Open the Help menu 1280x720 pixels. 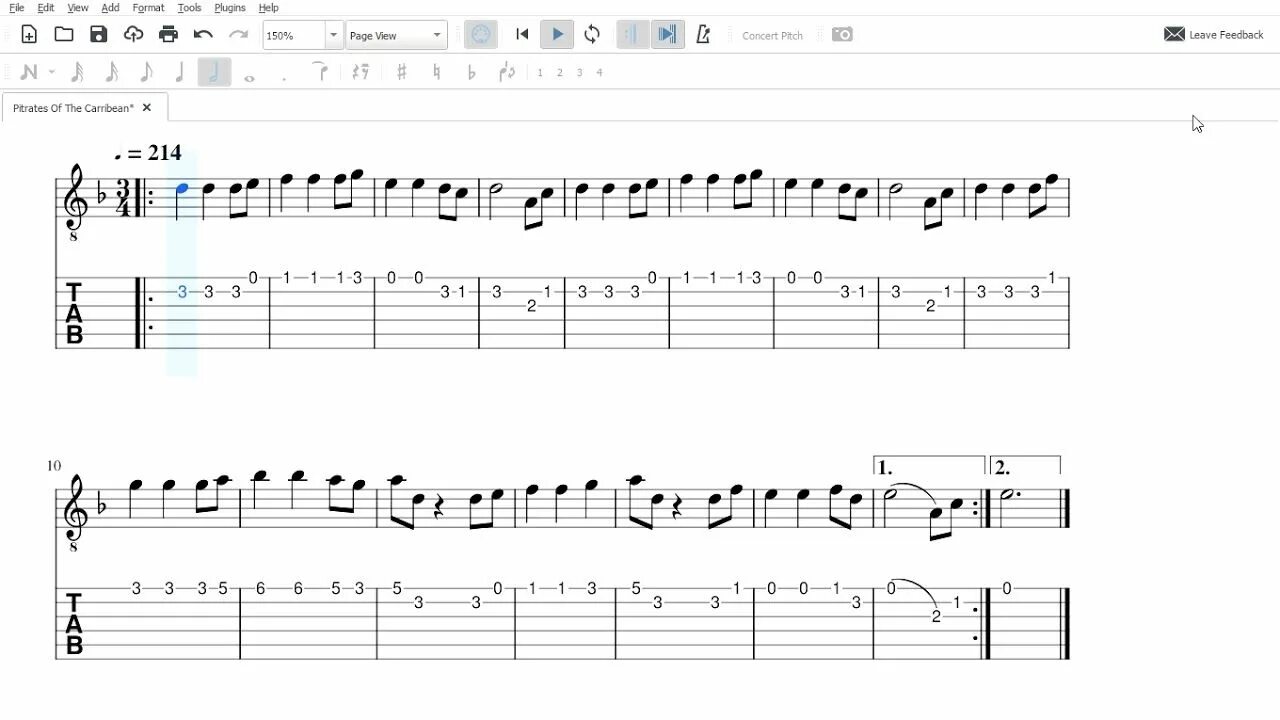coord(268,8)
